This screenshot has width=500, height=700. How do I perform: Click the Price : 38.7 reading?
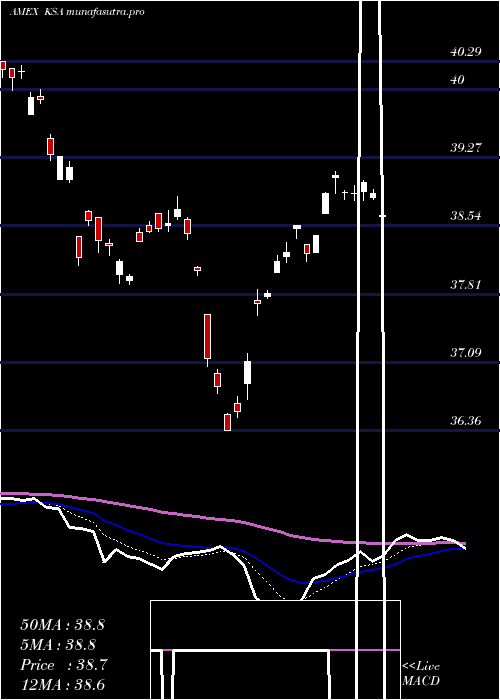point(64,665)
